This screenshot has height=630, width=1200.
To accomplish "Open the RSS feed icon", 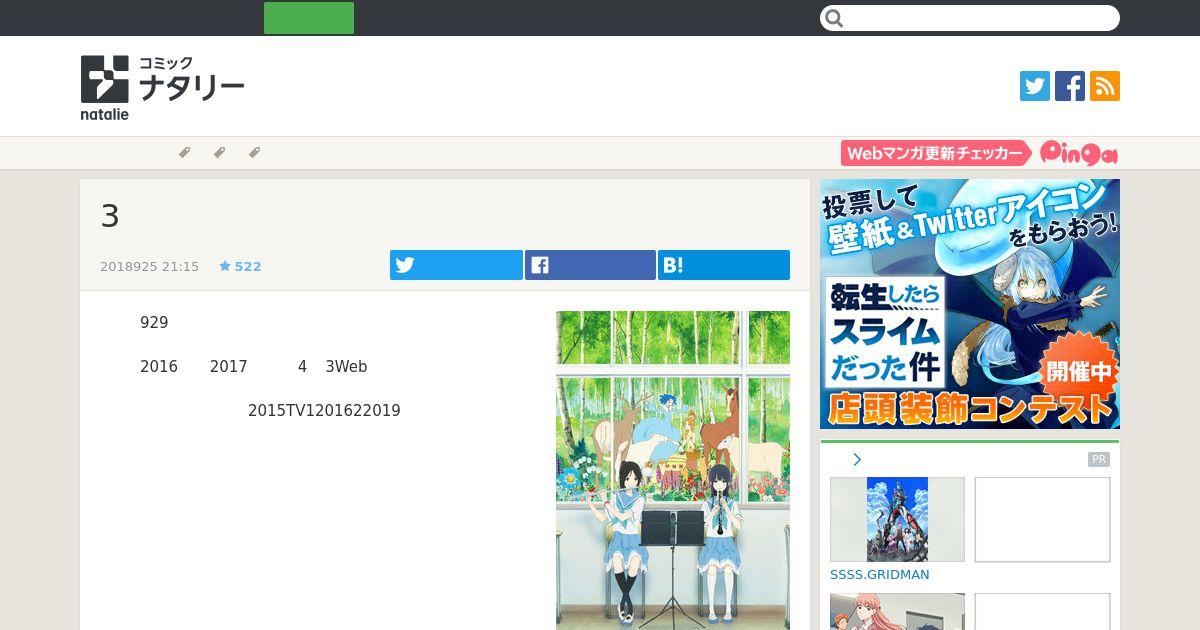I will (x=1105, y=86).
